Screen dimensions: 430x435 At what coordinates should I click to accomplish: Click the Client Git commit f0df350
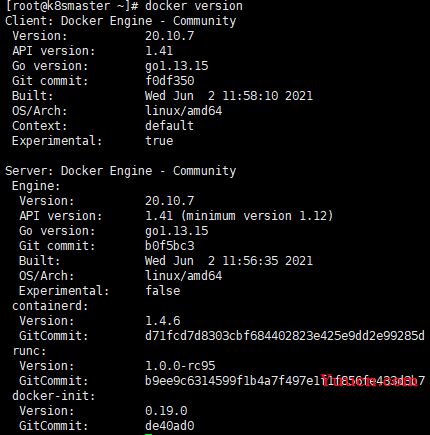point(169,81)
